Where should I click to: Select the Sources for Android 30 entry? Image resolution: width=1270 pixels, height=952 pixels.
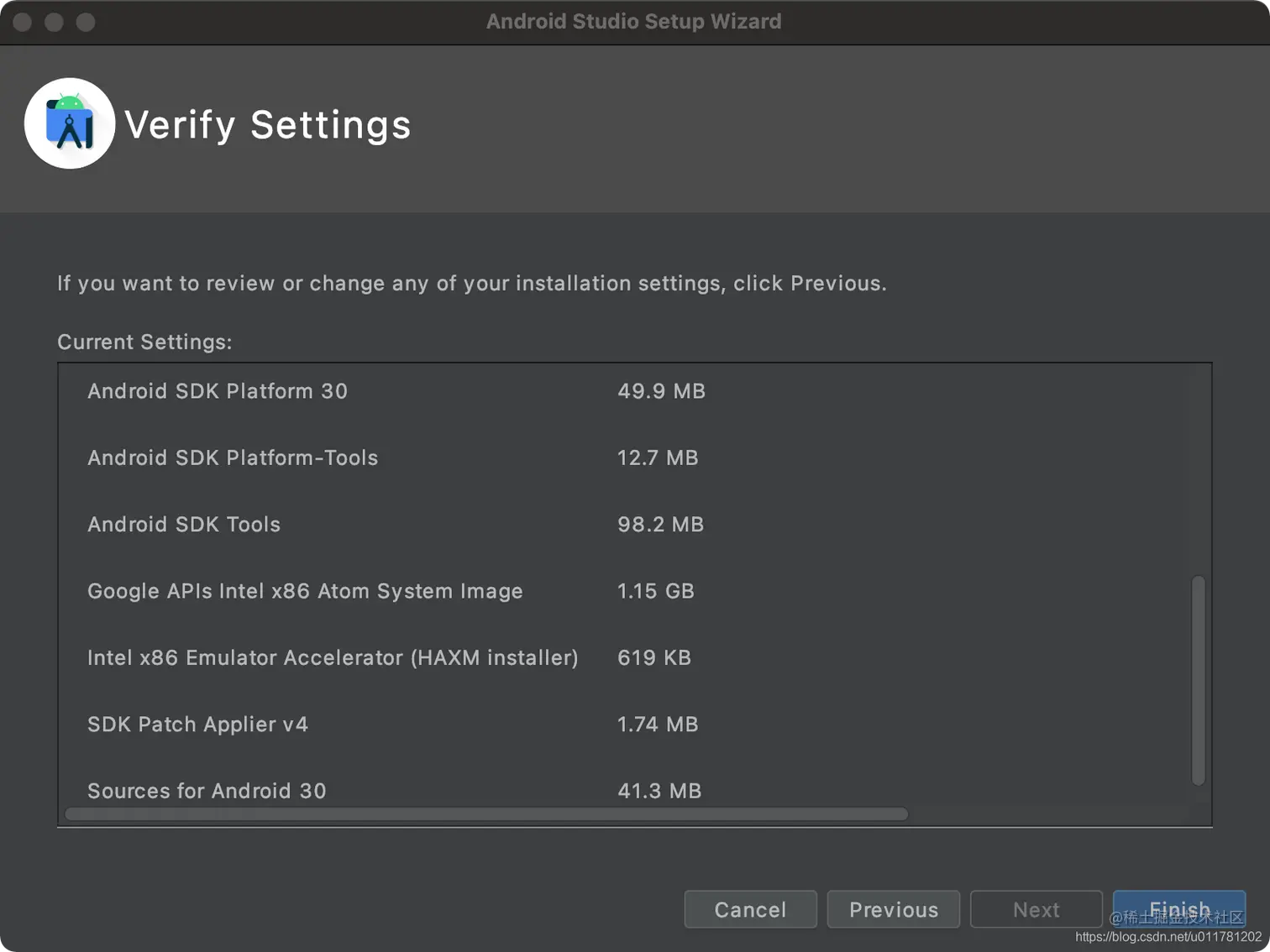tap(207, 791)
